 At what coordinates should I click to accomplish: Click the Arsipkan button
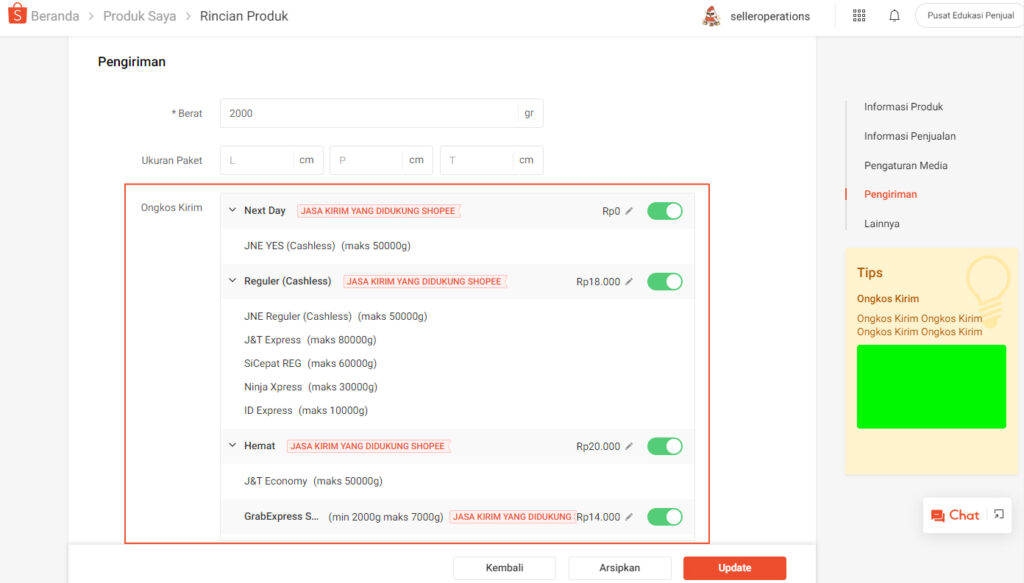point(620,568)
